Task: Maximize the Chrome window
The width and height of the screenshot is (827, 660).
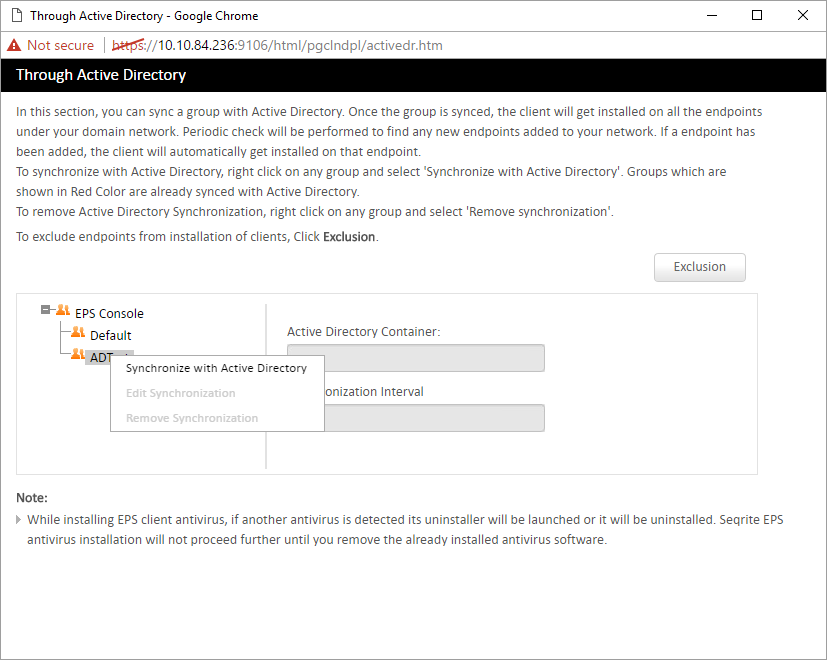Action: (757, 15)
